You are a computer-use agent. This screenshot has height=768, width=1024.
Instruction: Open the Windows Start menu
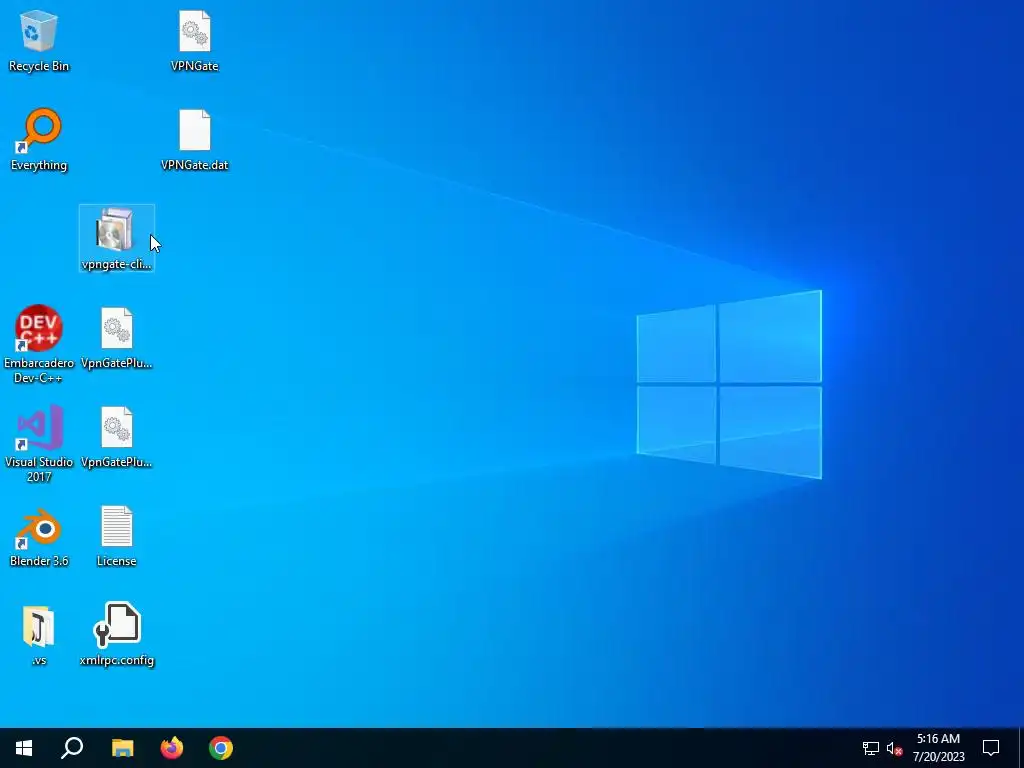[x=24, y=748]
